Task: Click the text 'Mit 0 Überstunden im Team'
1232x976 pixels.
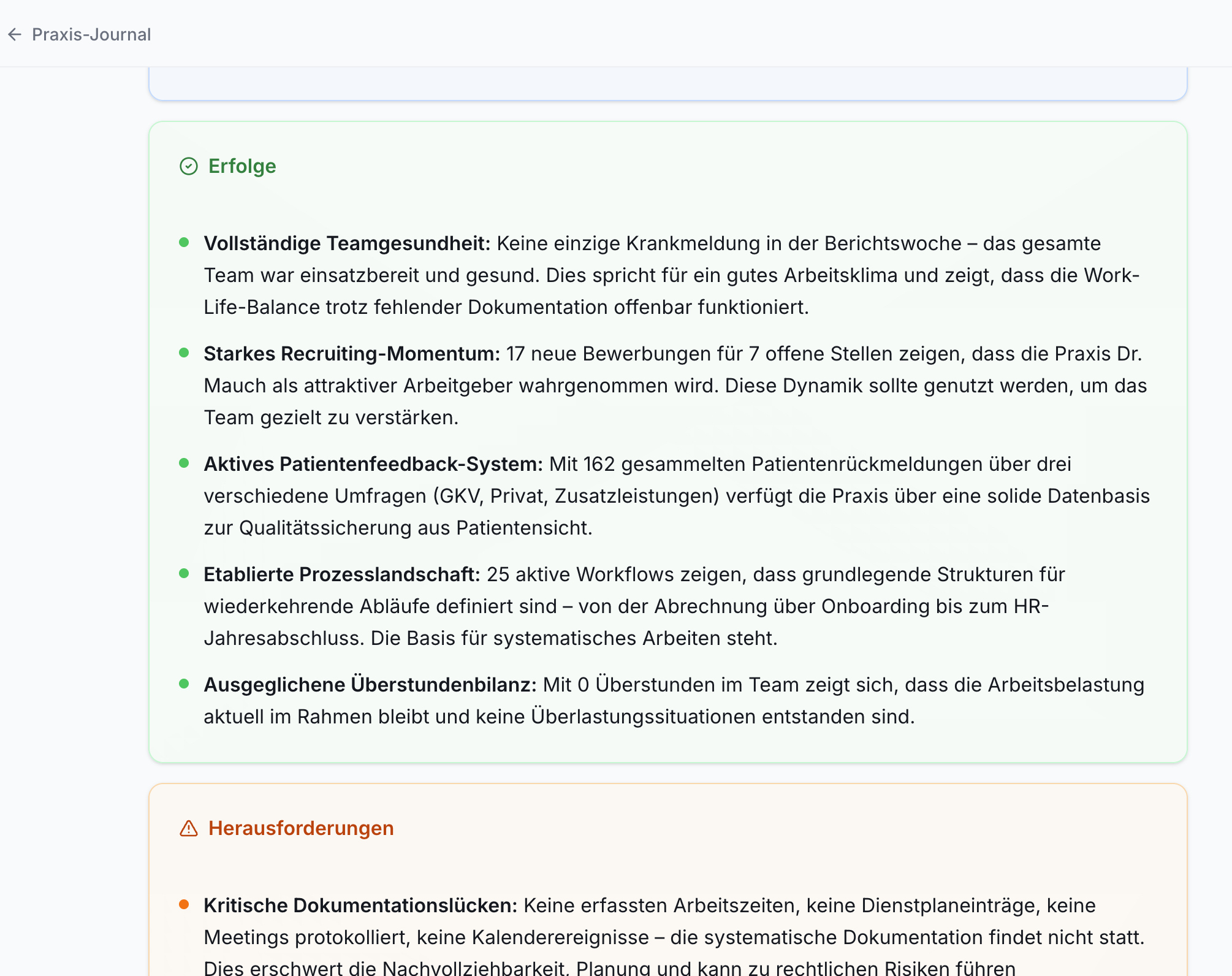Action: pos(671,685)
